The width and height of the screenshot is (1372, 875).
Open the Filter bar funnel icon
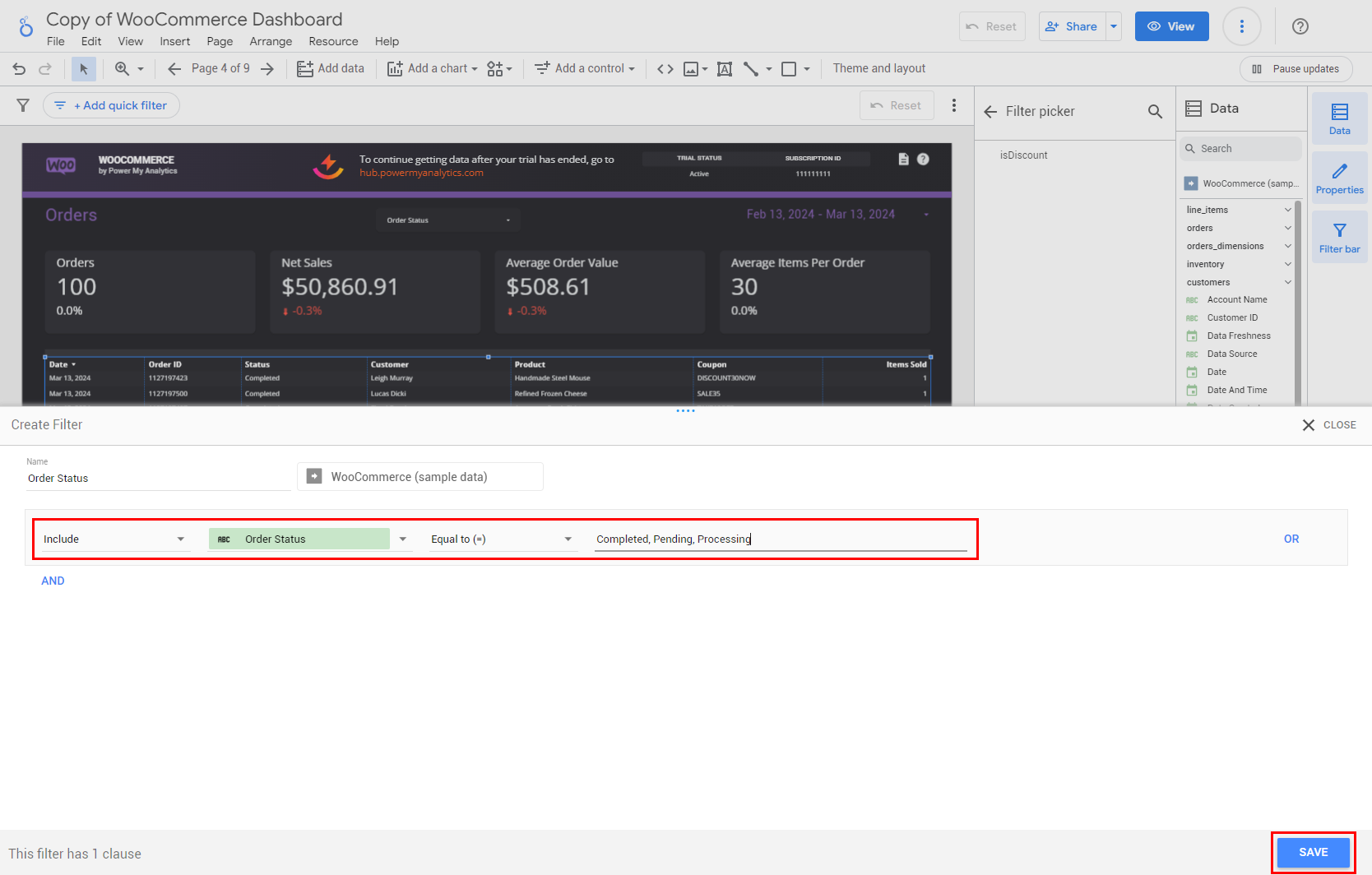(1339, 237)
